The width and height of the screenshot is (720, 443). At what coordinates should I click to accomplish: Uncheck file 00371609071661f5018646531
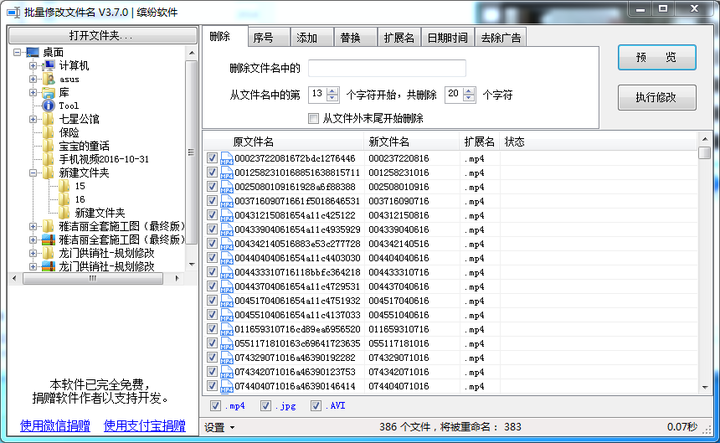[212, 201]
